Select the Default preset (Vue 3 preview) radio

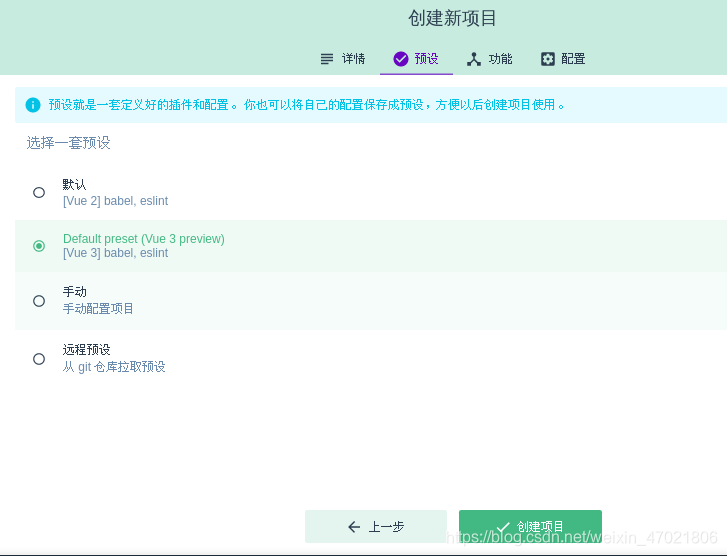tap(39, 246)
